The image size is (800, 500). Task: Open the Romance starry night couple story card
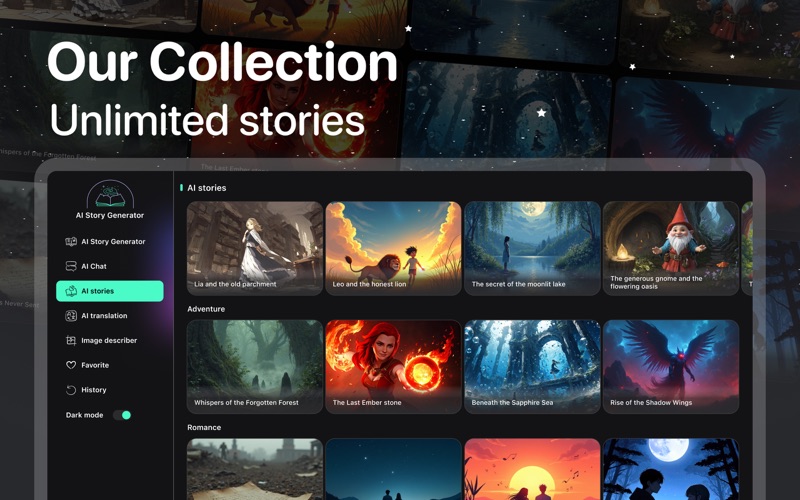click(x=393, y=469)
